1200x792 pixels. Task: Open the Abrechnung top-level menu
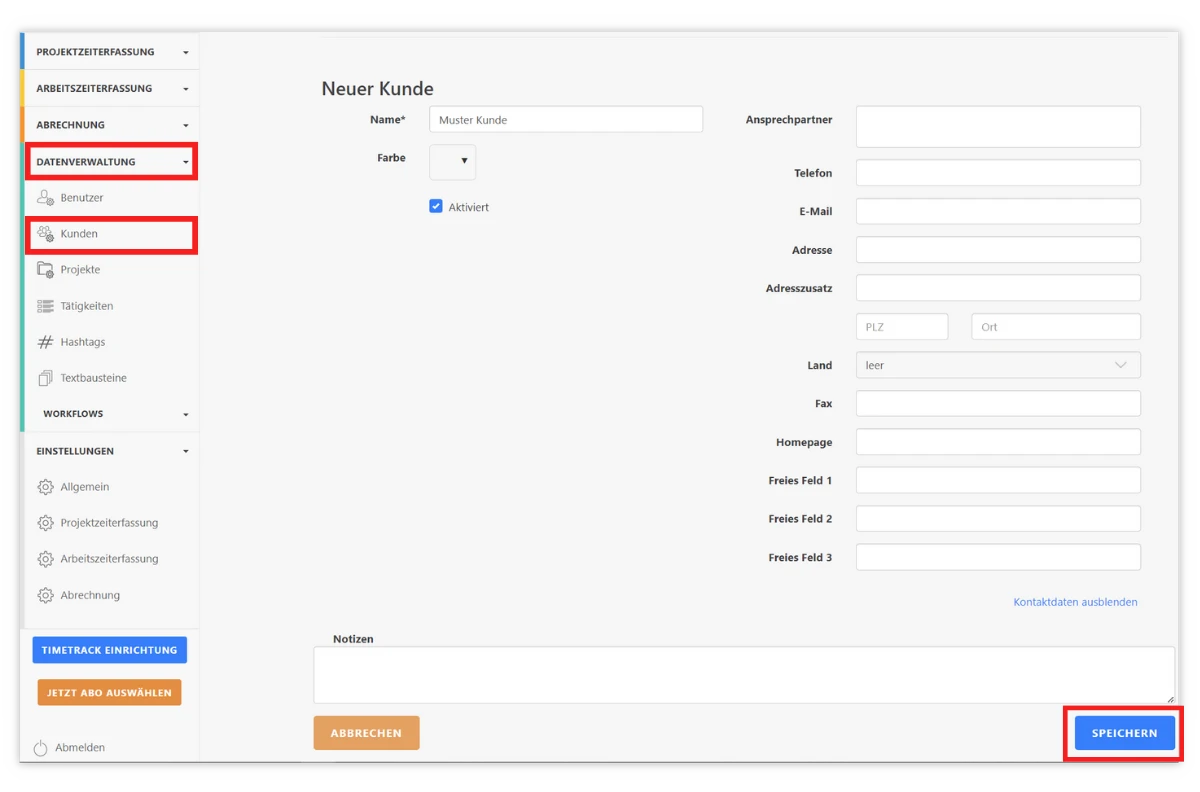(111, 125)
